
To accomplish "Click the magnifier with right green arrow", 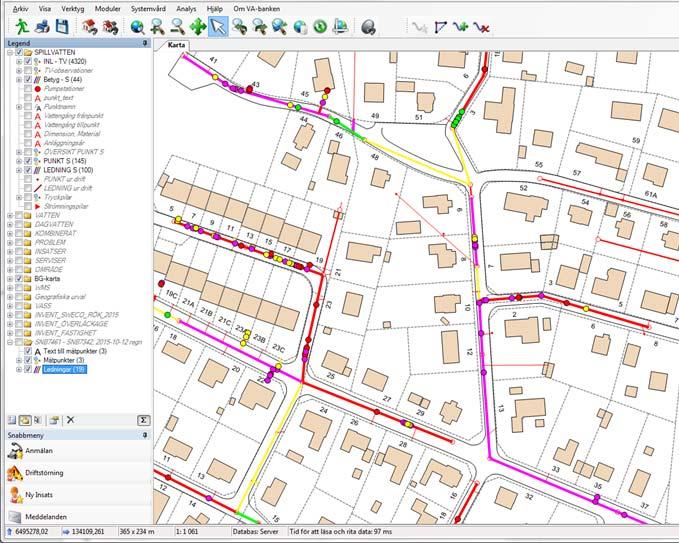I will coord(259,27).
